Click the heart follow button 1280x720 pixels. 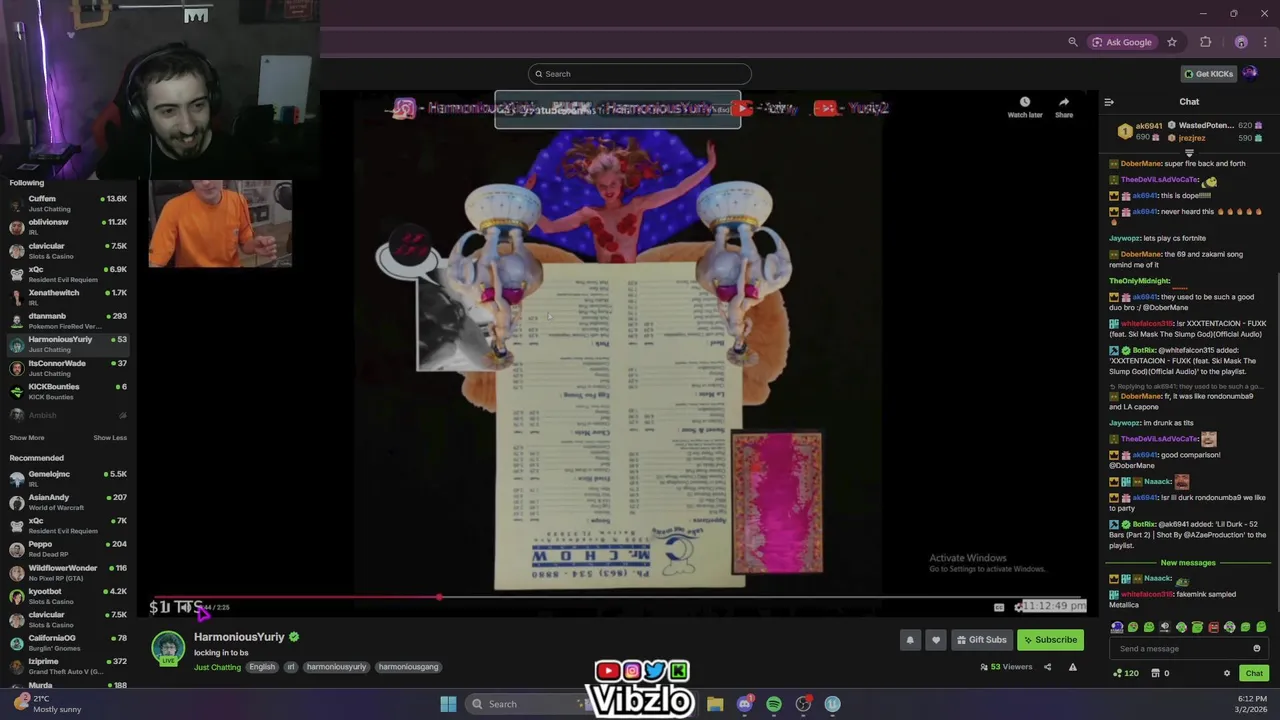tap(936, 640)
